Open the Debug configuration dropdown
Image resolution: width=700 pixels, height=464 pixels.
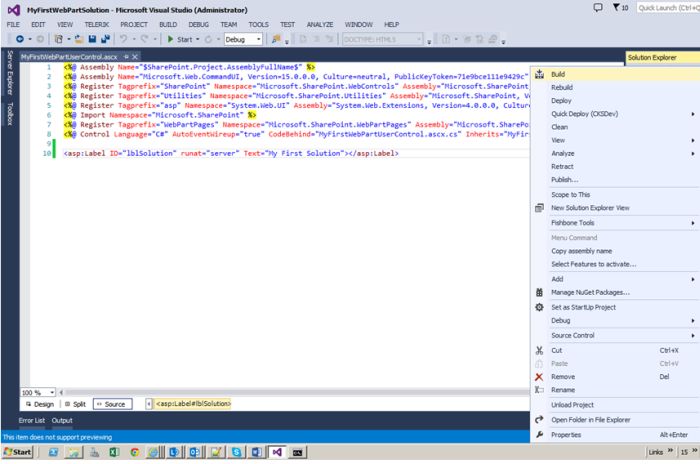pos(244,39)
